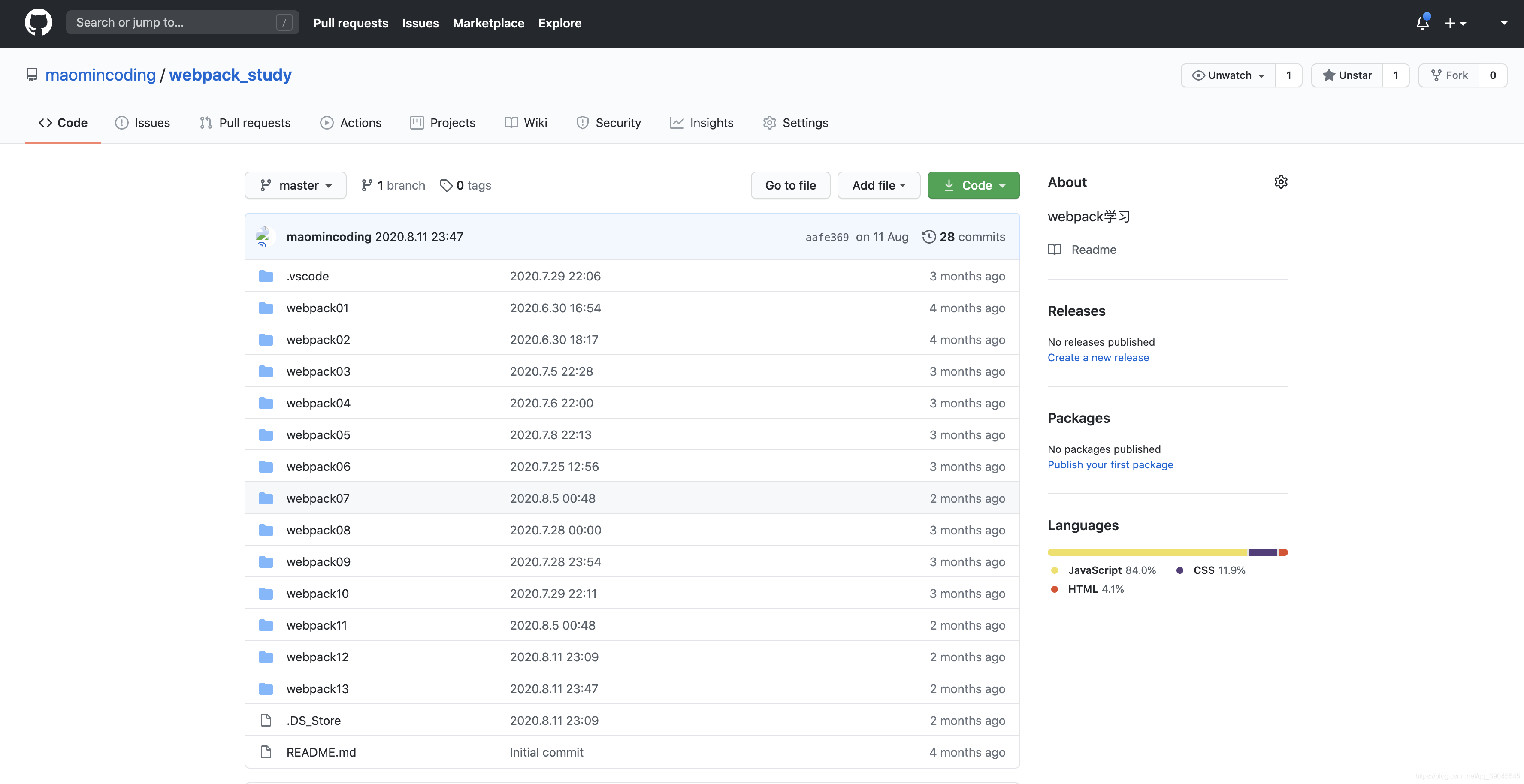The height and width of the screenshot is (784, 1524).
Task: Click Publish your first package link
Action: click(1110, 465)
